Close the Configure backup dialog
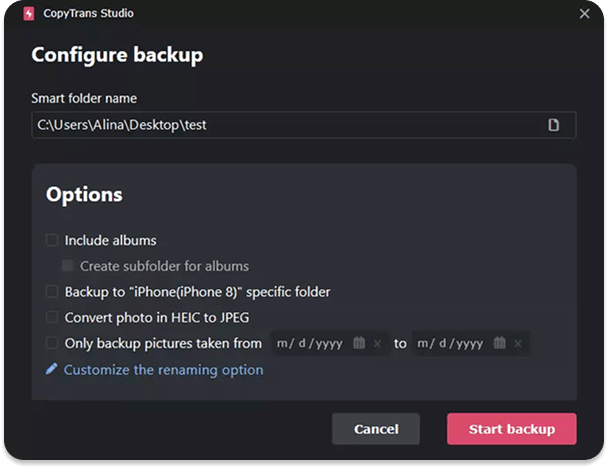 [584, 14]
